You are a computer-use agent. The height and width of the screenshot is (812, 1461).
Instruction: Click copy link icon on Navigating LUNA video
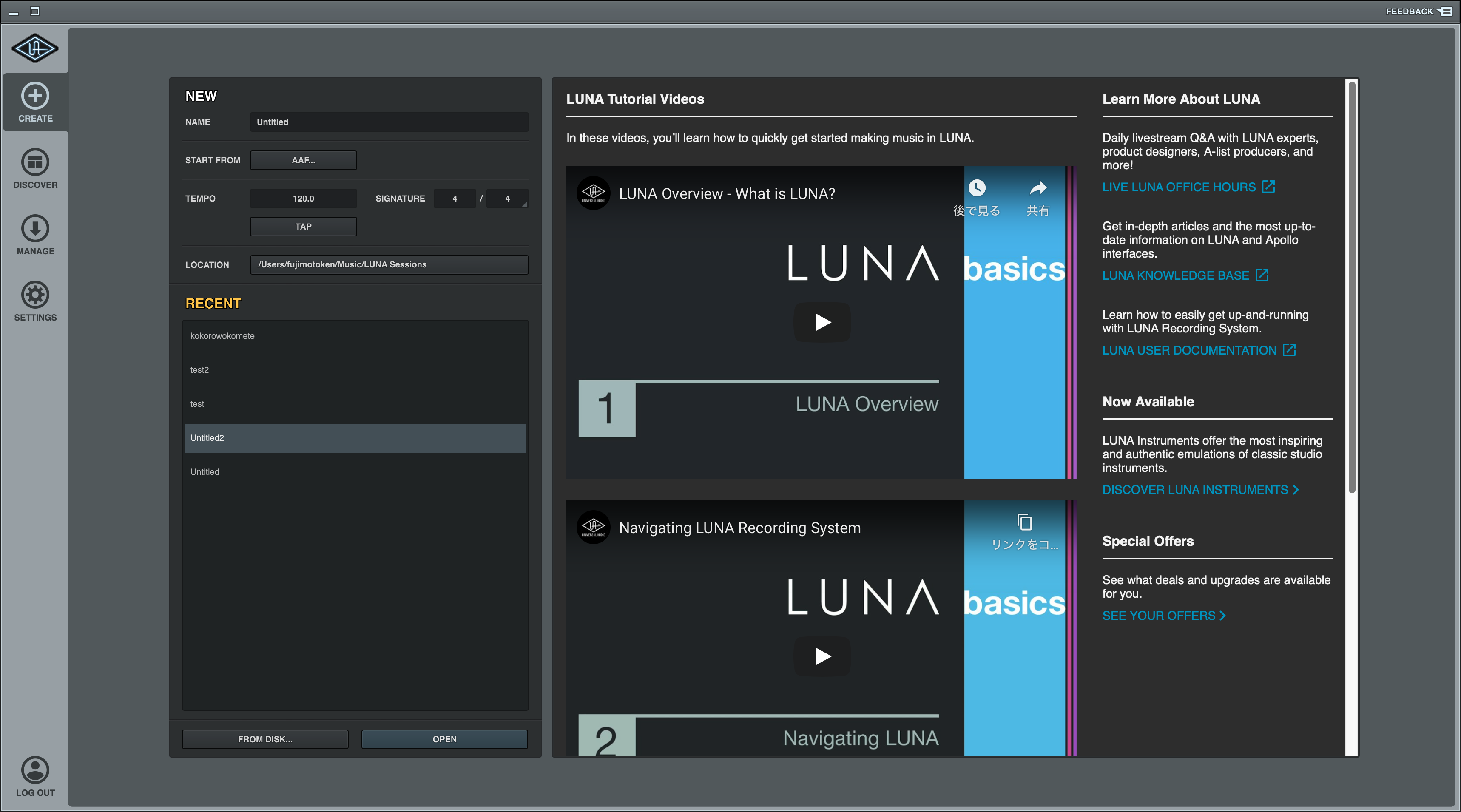tap(1024, 522)
